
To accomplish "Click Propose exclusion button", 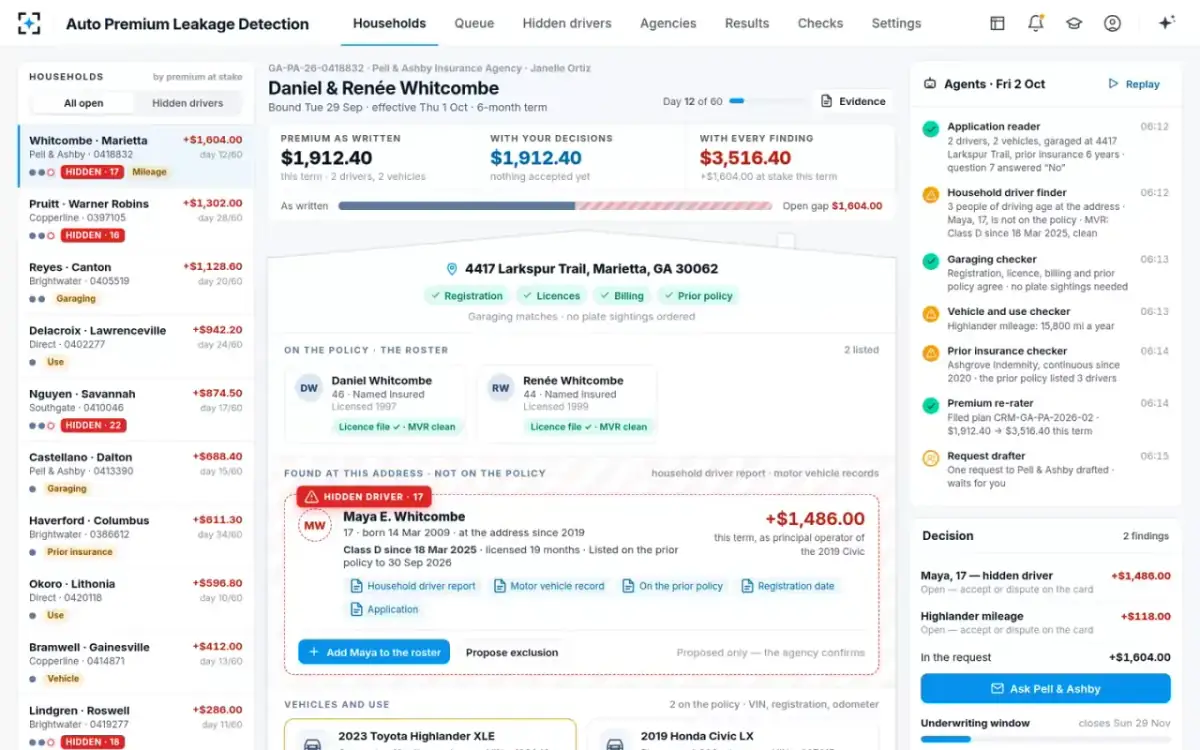I will 512,652.
